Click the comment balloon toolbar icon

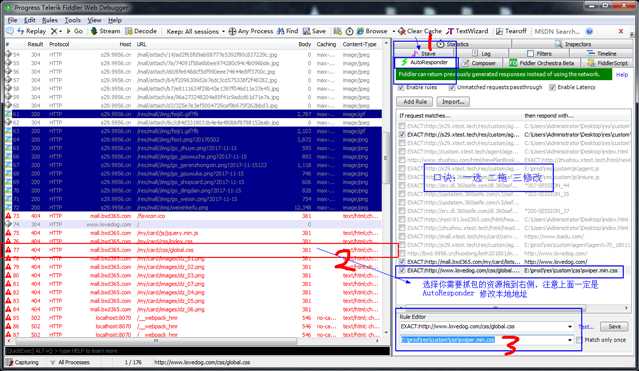coord(10,31)
